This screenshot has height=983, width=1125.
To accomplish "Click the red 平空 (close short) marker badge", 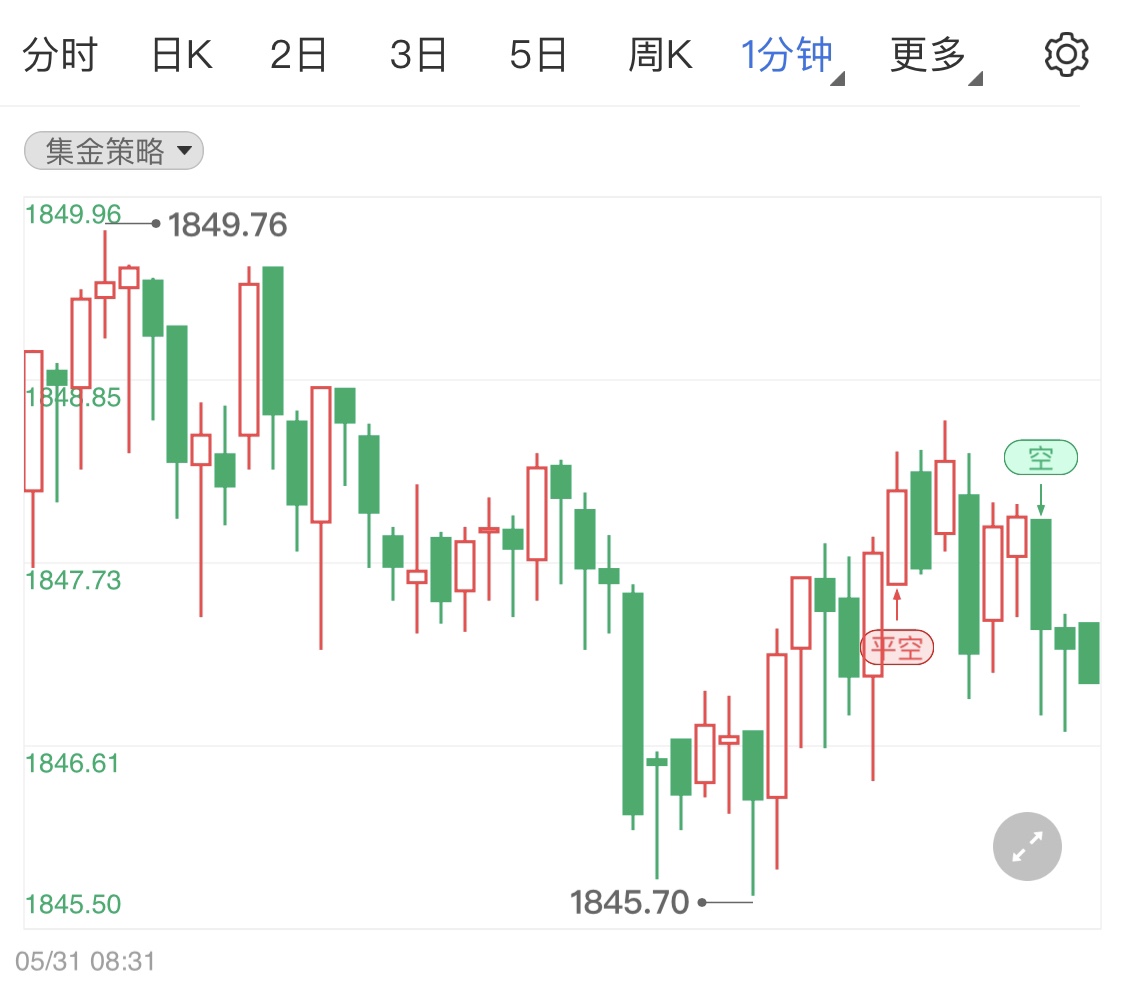I will tap(897, 647).
